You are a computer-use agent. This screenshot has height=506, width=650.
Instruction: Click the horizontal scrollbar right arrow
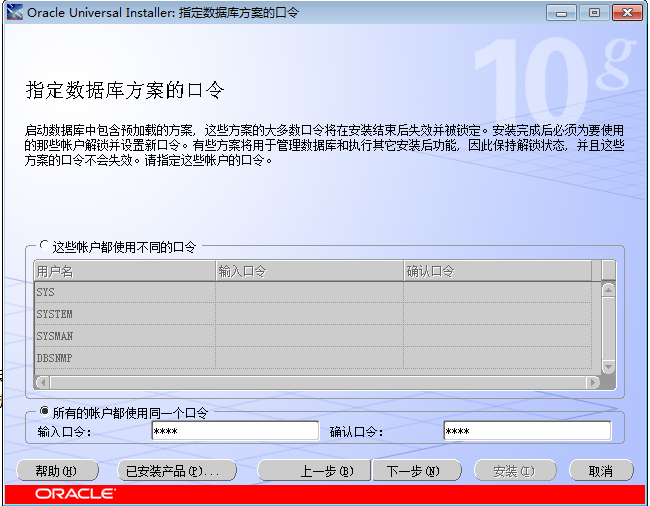point(593,382)
